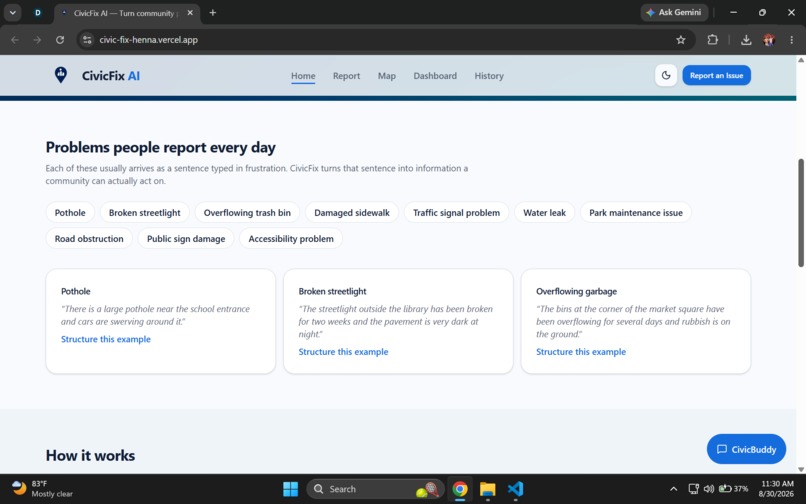Open the volume speaker tray icon
The image size is (806, 504).
tap(709, 489)
